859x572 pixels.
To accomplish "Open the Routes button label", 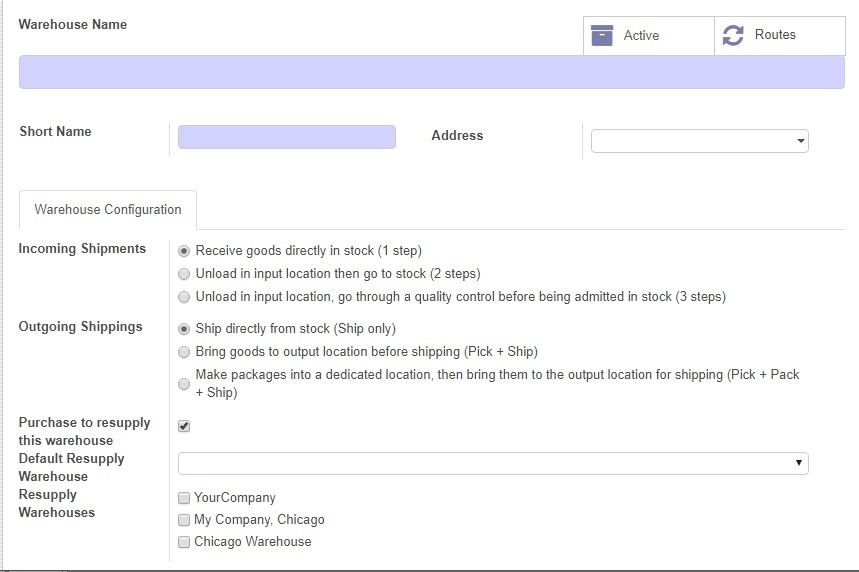I will tap(775, 35).
